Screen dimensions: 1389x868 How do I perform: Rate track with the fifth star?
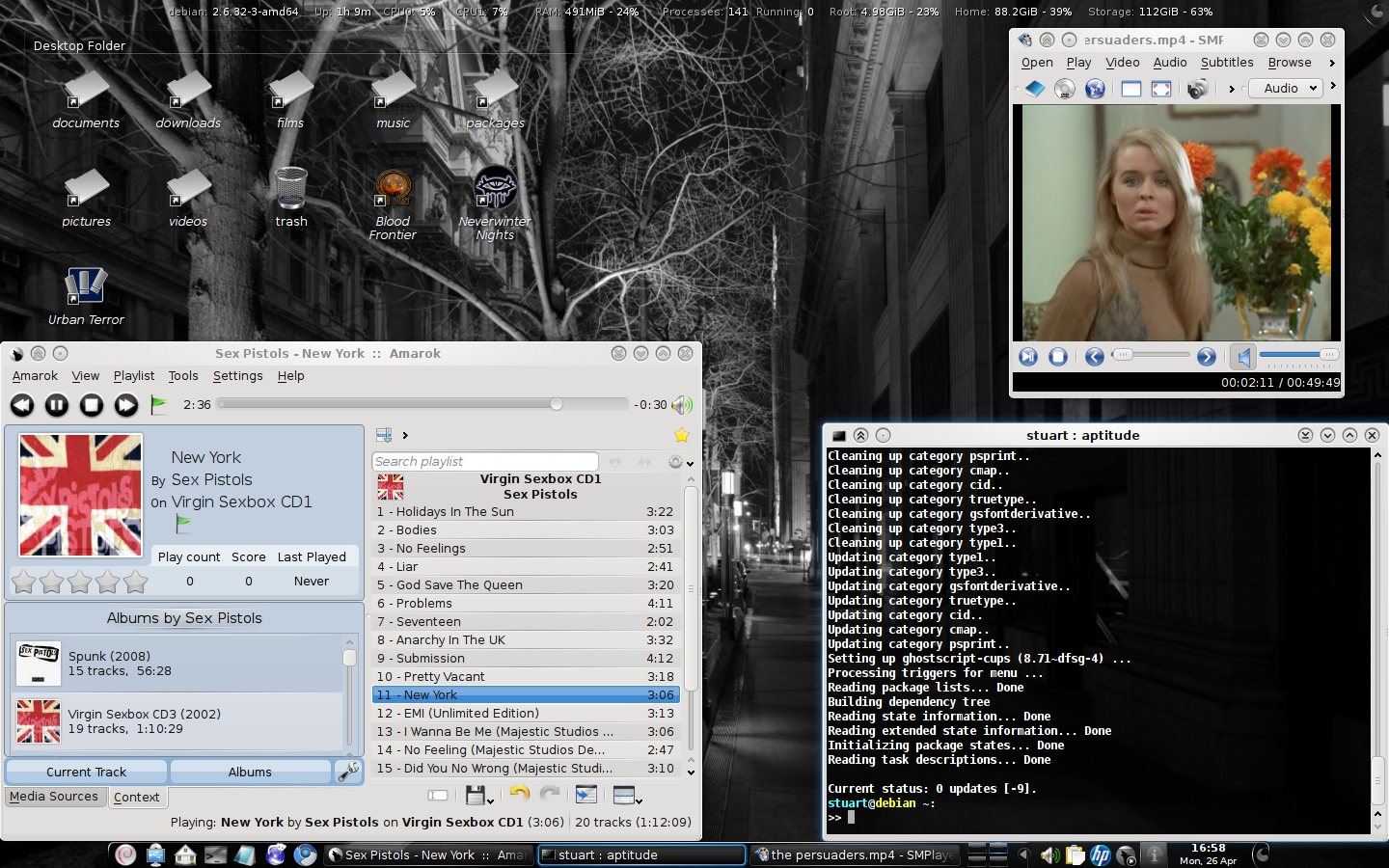[x=136, y=582]
